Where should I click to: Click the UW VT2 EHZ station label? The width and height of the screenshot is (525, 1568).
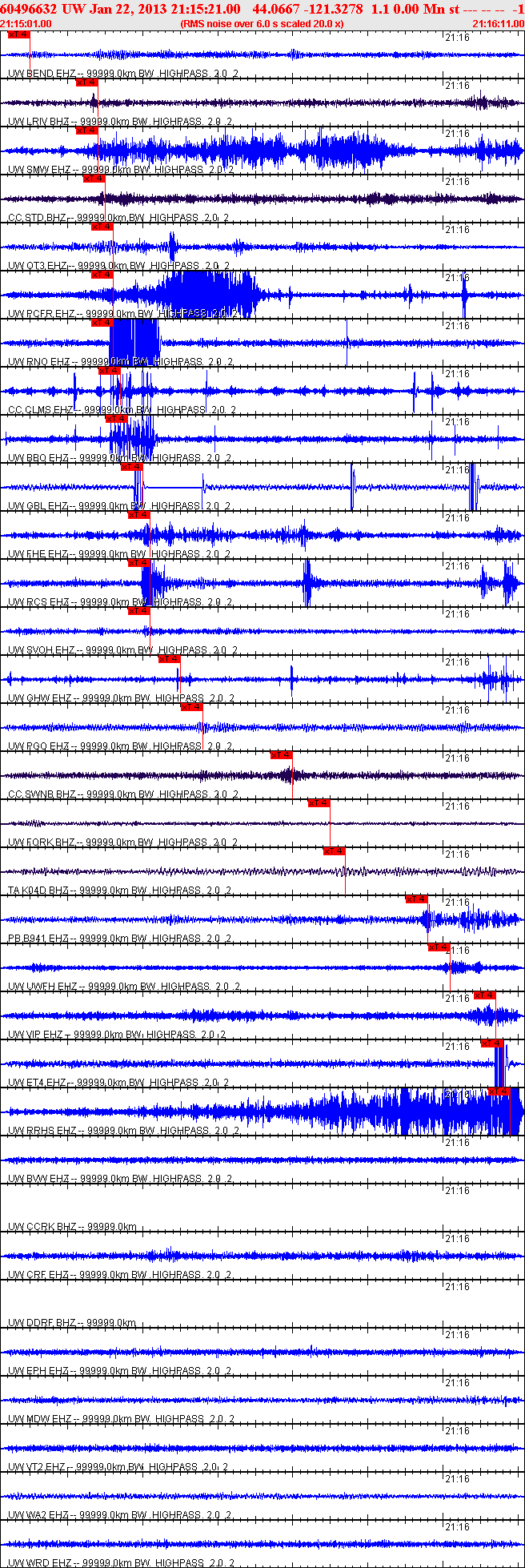pyautogui.click(x=118, y=1467)
